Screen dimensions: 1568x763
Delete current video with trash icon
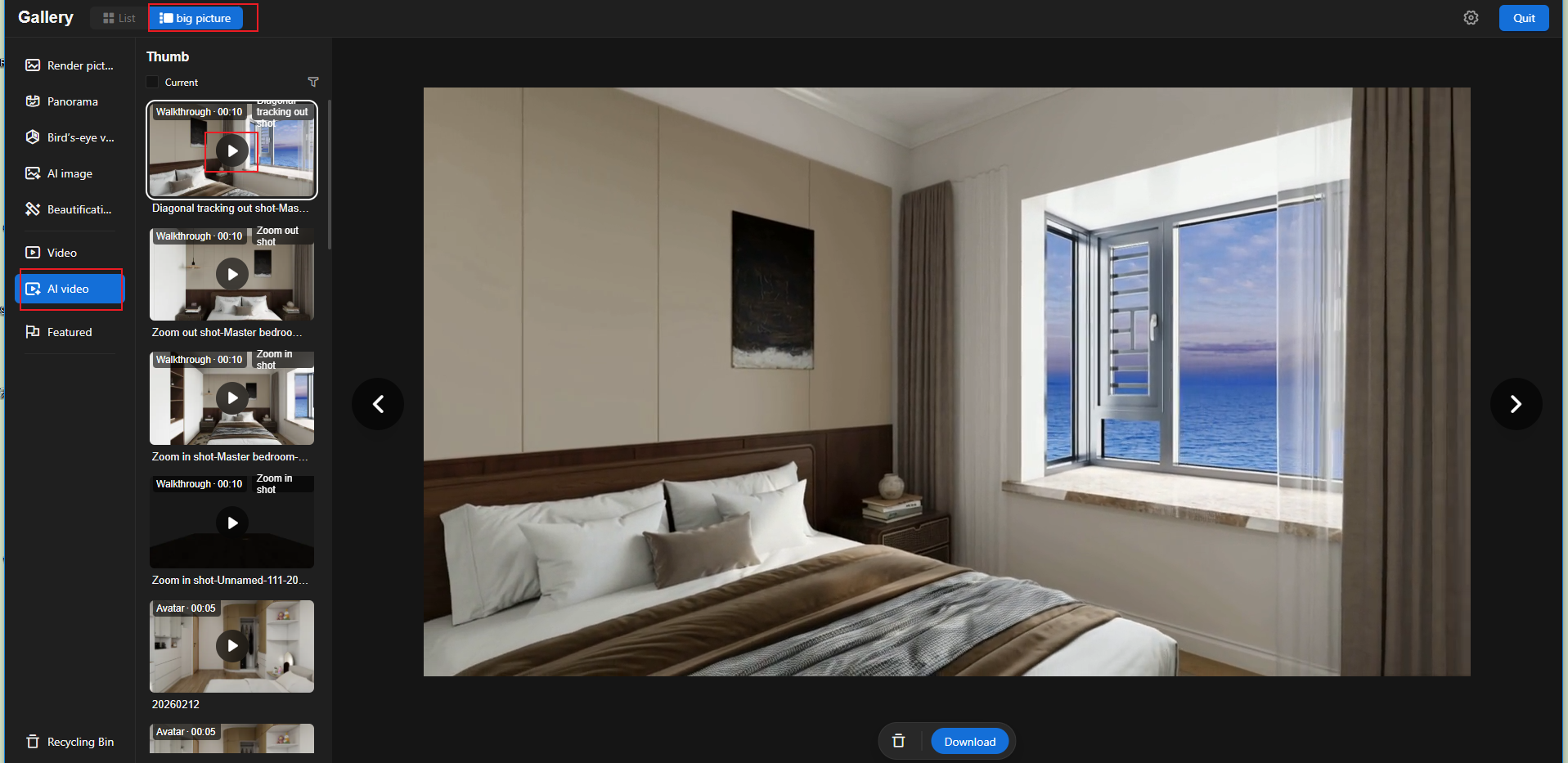[898, 741]
